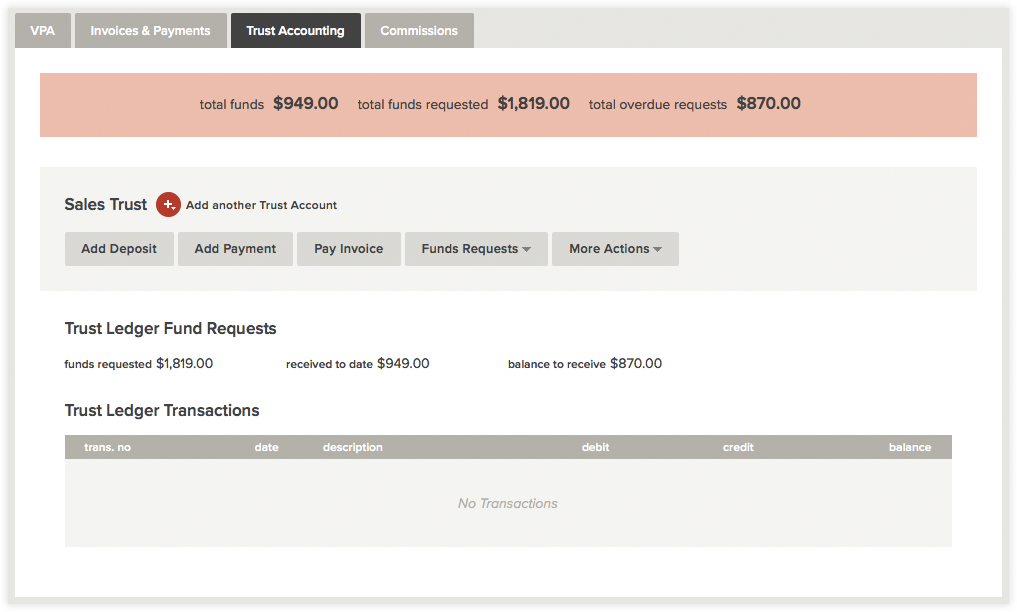Screen dimensions: 1017x612
Task: Click Add another Trust Account link
Action: 261,205
